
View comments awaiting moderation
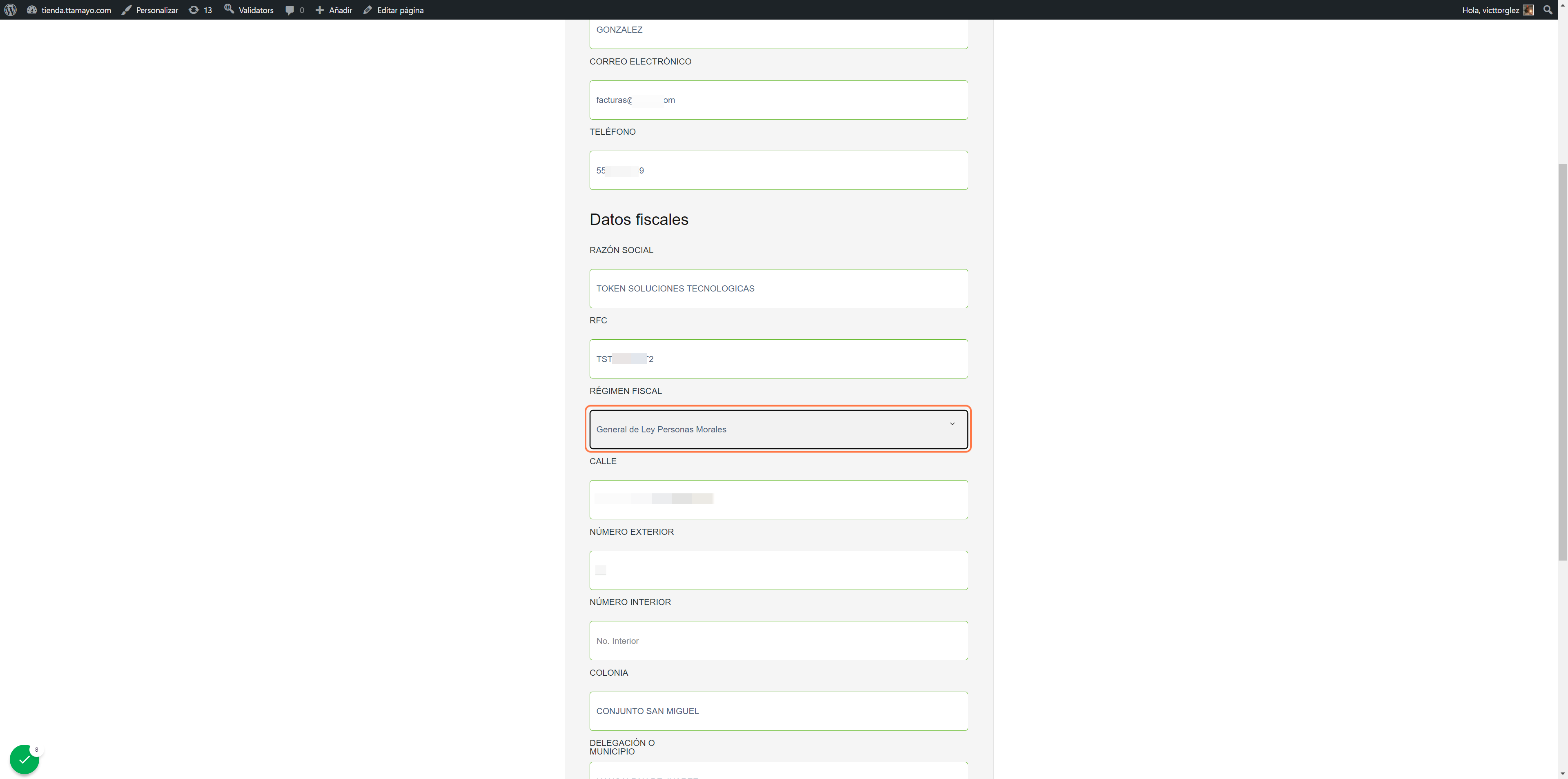pos(294,10)
